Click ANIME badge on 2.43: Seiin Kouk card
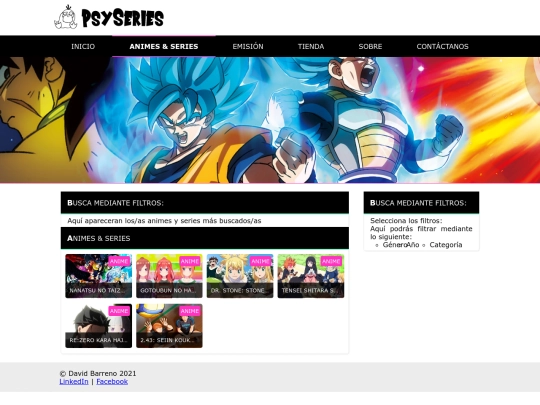The height and width of the screenshot is (405, 540). point(190,311)
